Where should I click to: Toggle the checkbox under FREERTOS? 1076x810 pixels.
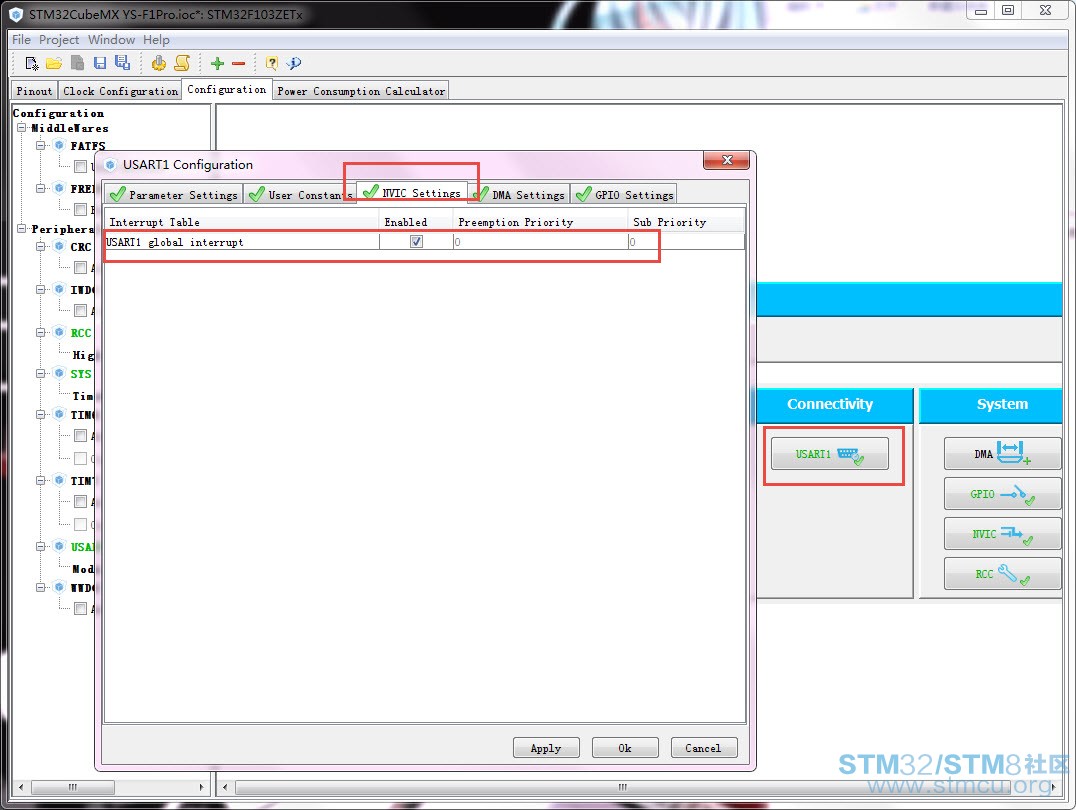[x=80, y=209]
